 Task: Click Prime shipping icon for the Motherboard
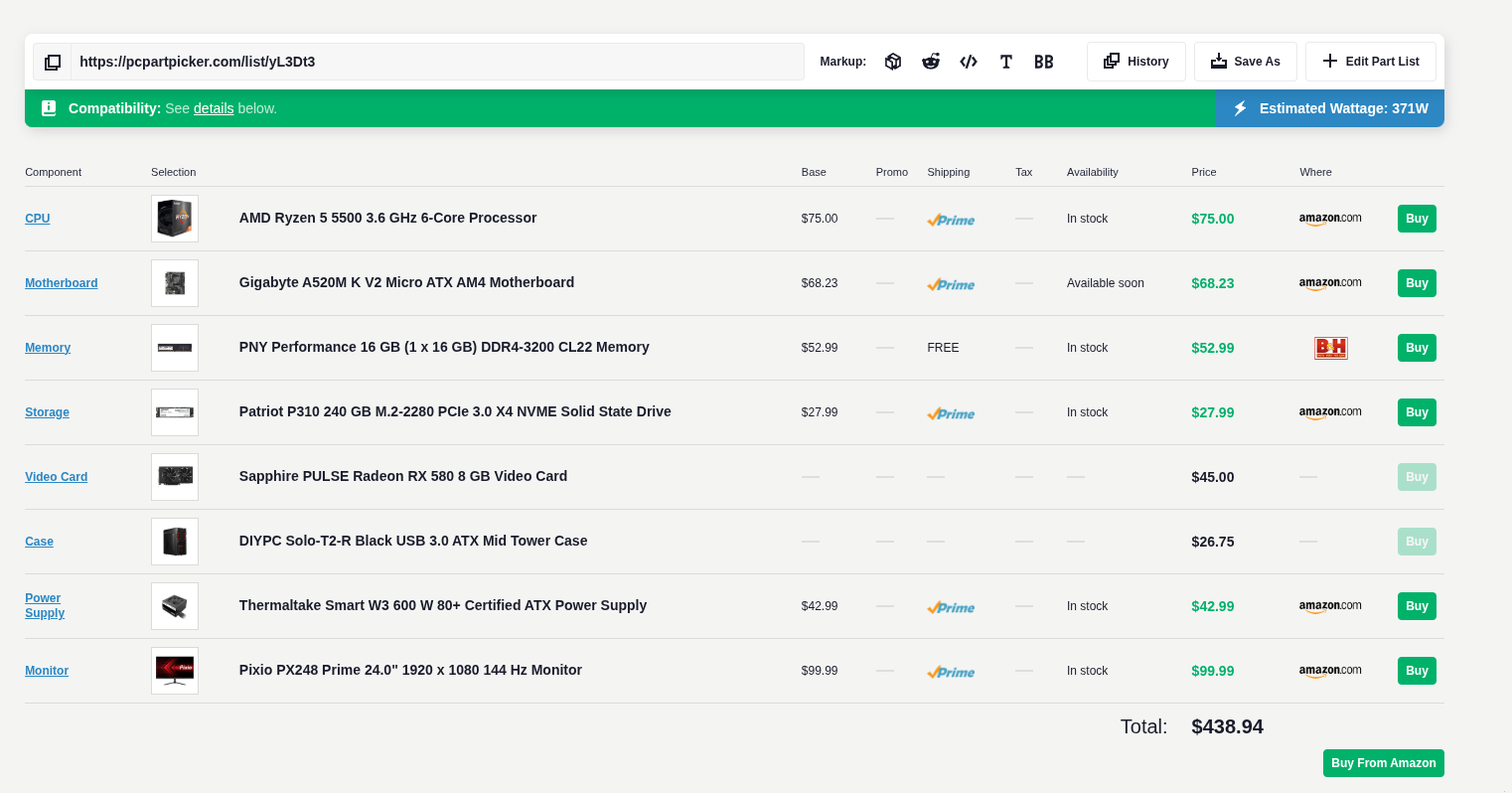point(951,284)
